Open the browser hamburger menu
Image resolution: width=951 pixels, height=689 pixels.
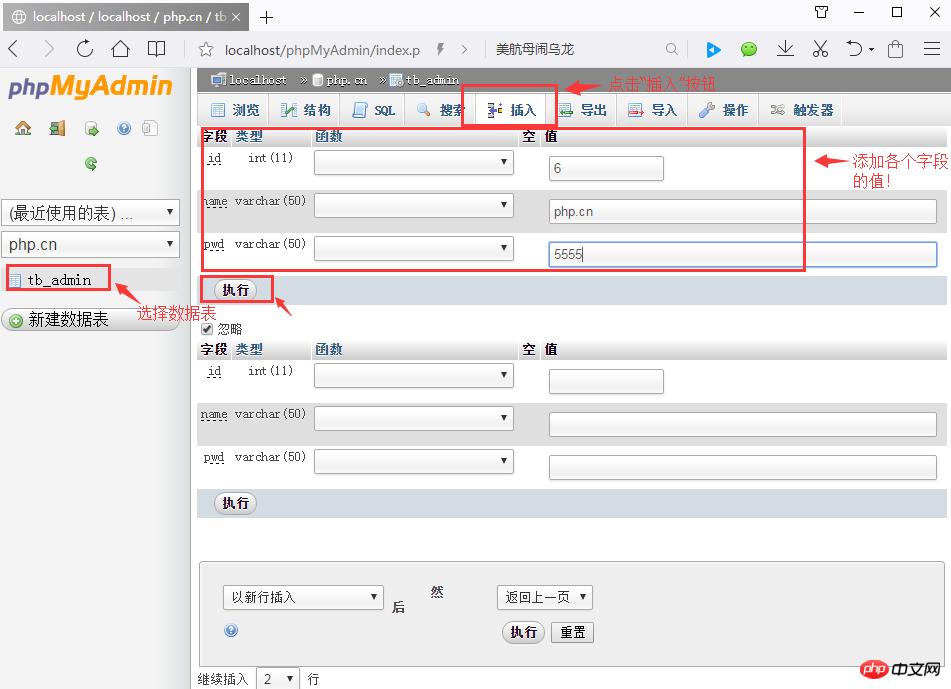(932, 49)
